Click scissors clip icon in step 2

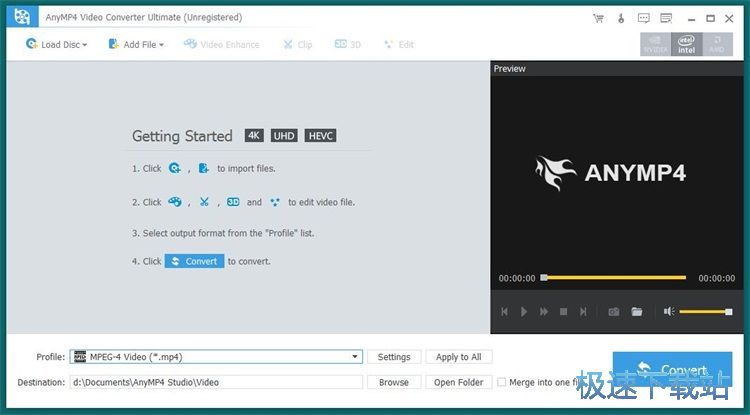(204, 202)
